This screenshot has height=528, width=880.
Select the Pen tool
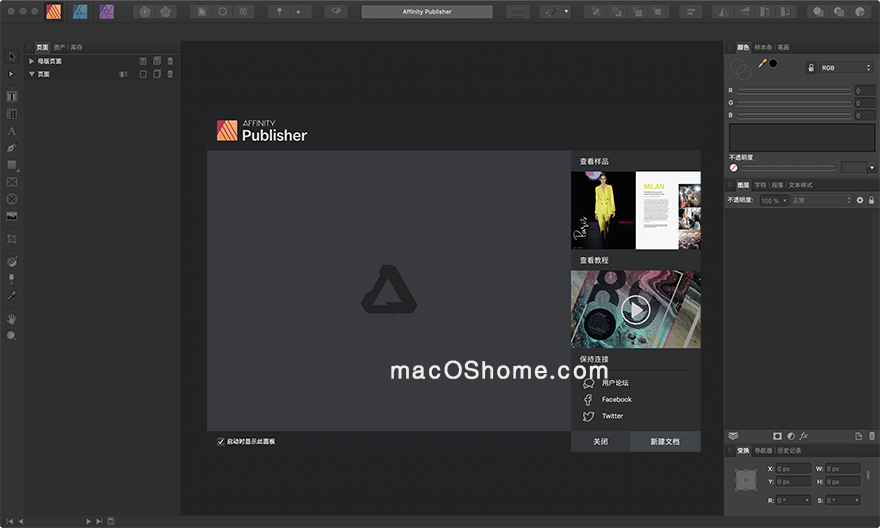click(12, 148)
